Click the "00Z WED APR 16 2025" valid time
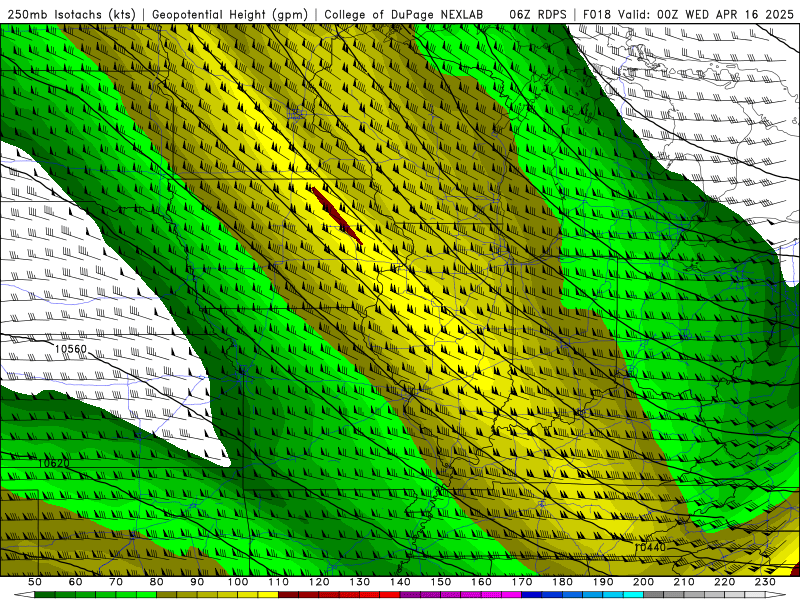Image resolution: width=800 pixels, height=600 pixels. tap(725, 14)
